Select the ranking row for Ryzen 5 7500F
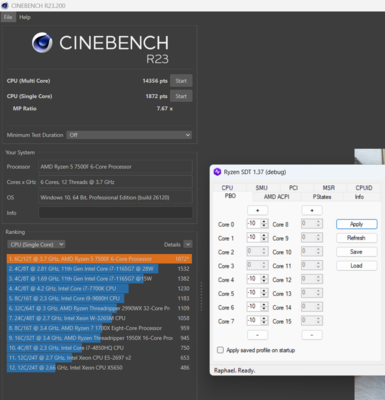This screenshot has height=400, width=385. point(99,259)
